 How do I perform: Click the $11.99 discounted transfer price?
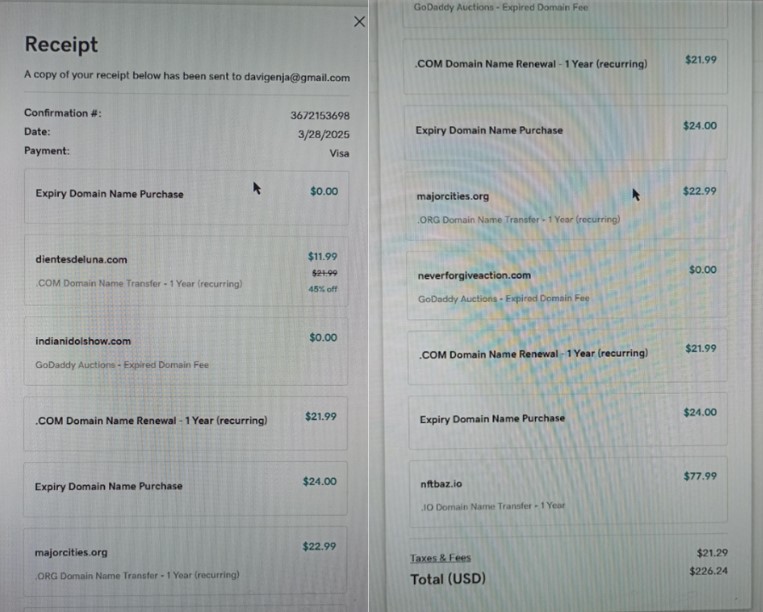point(322,256)
